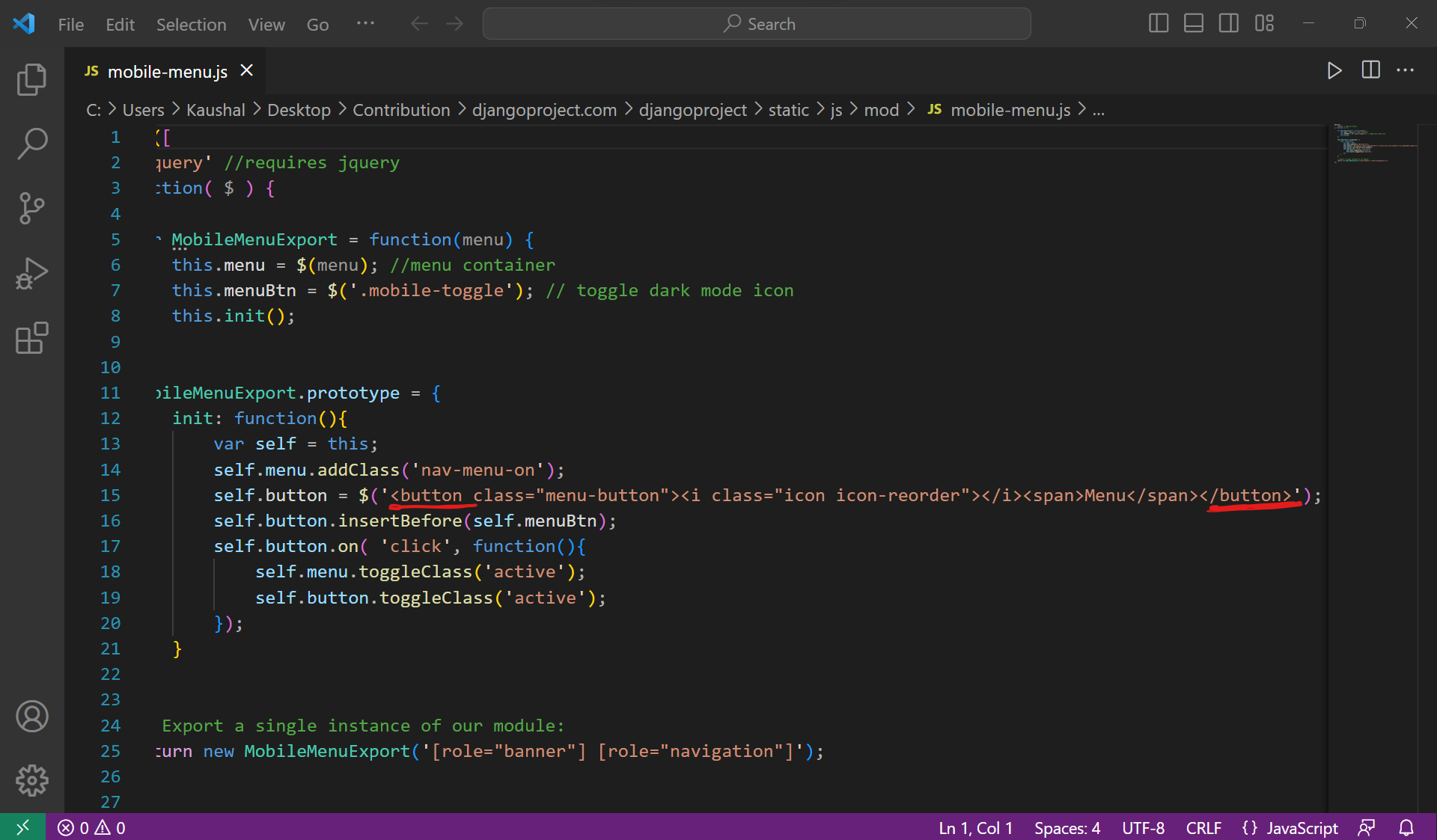
Task: Open language mode selector showing JavaScript
Action: click(1302, 827)
